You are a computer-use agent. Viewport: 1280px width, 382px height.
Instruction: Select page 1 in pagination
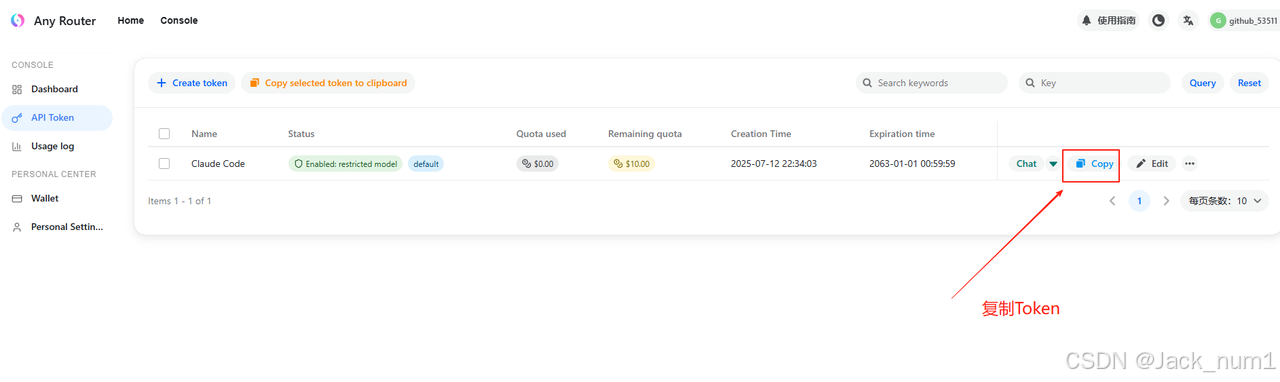tap(1139, 201)
